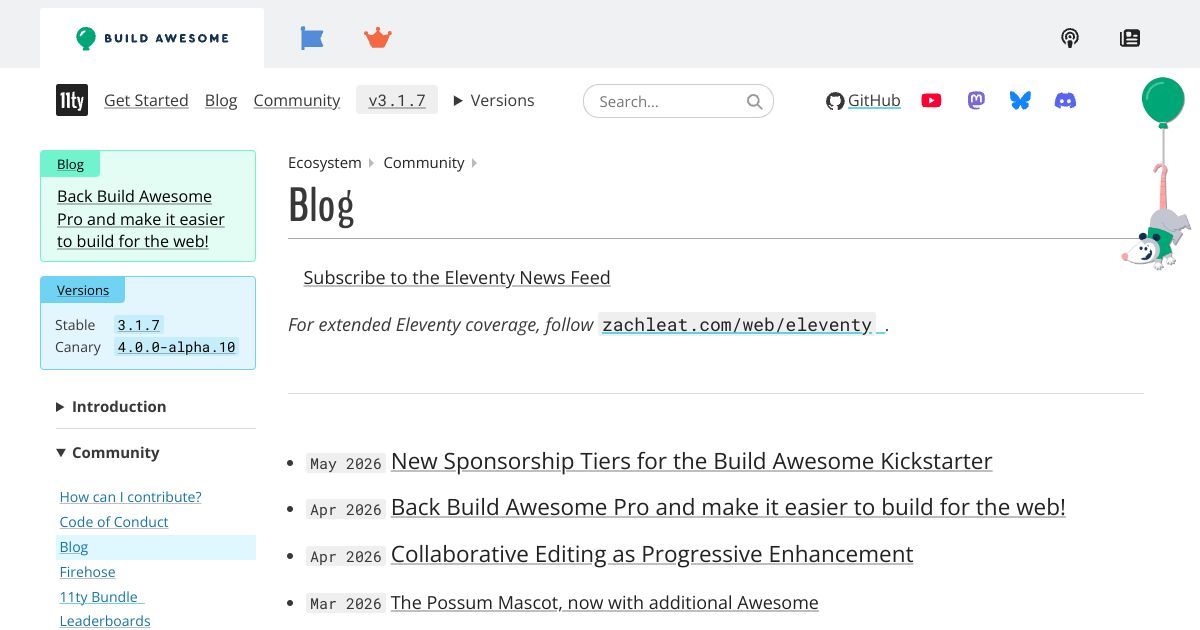
Task: Click the search magnifier icon
Action: click(755, 101)
